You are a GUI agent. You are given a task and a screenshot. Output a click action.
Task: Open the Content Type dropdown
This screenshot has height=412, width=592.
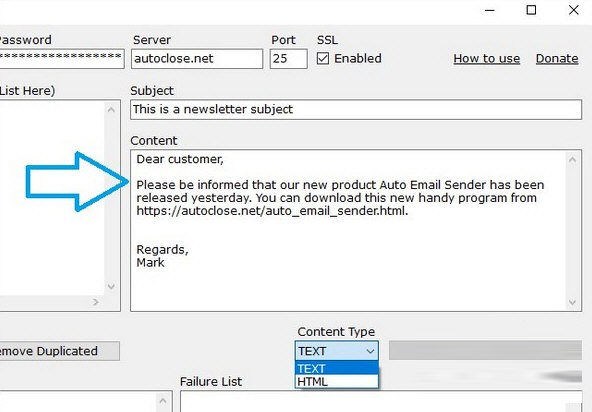(x=336, y=351)
